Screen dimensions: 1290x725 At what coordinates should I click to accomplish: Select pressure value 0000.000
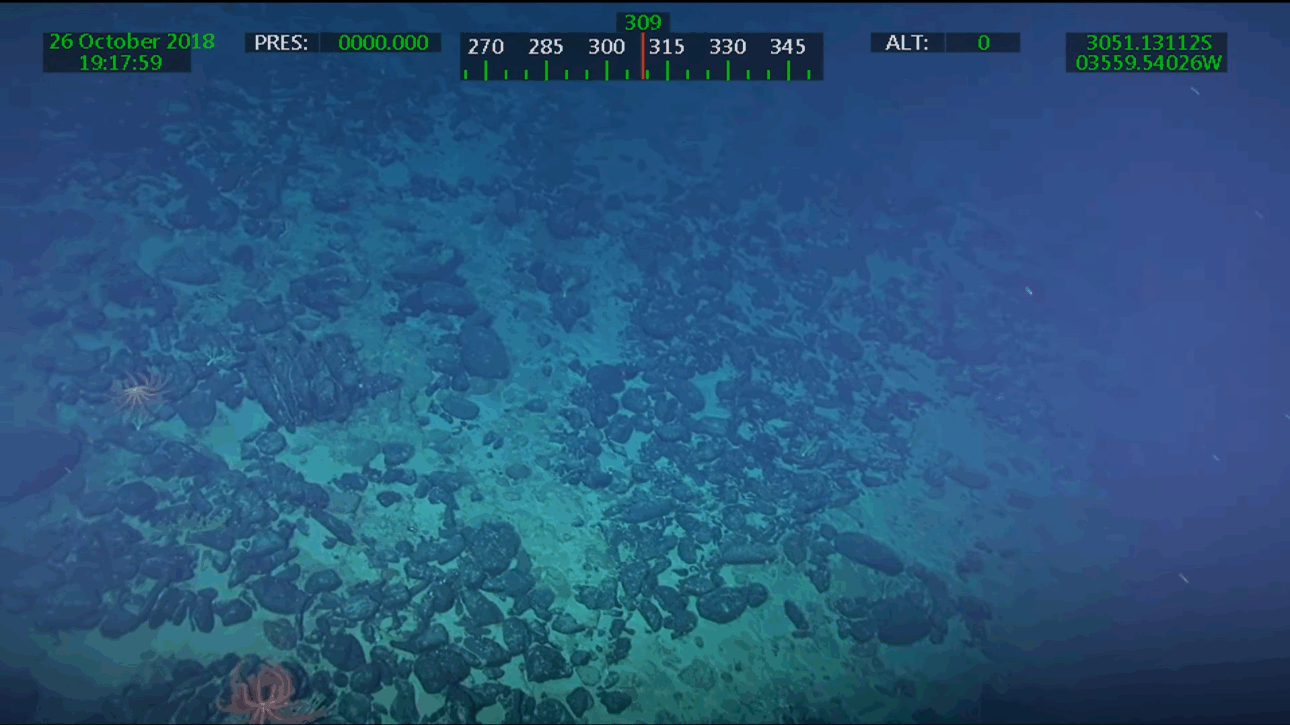click(x=383, y=43)
